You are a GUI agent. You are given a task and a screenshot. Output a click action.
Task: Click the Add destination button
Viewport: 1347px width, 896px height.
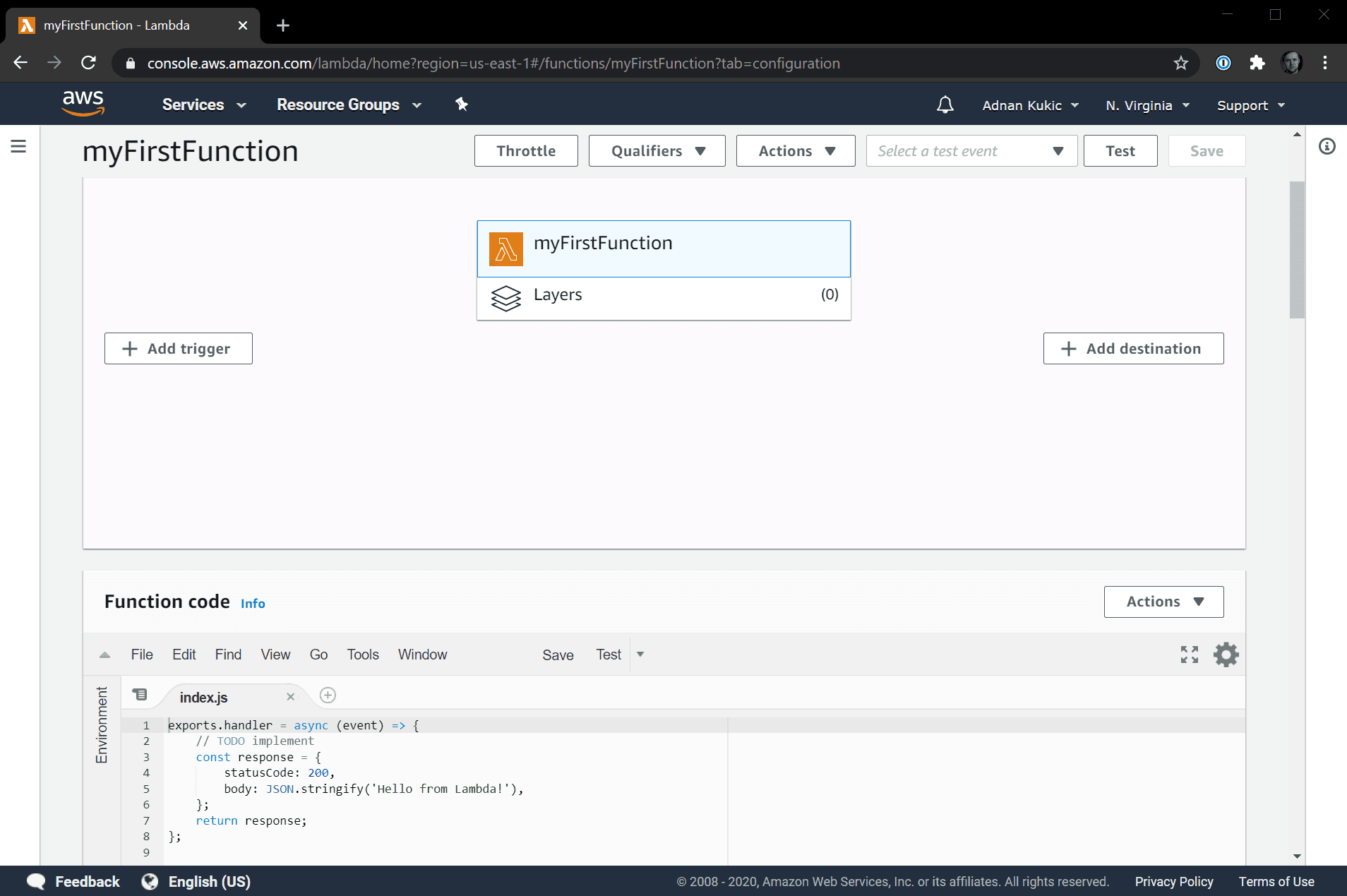point(1133,349)
